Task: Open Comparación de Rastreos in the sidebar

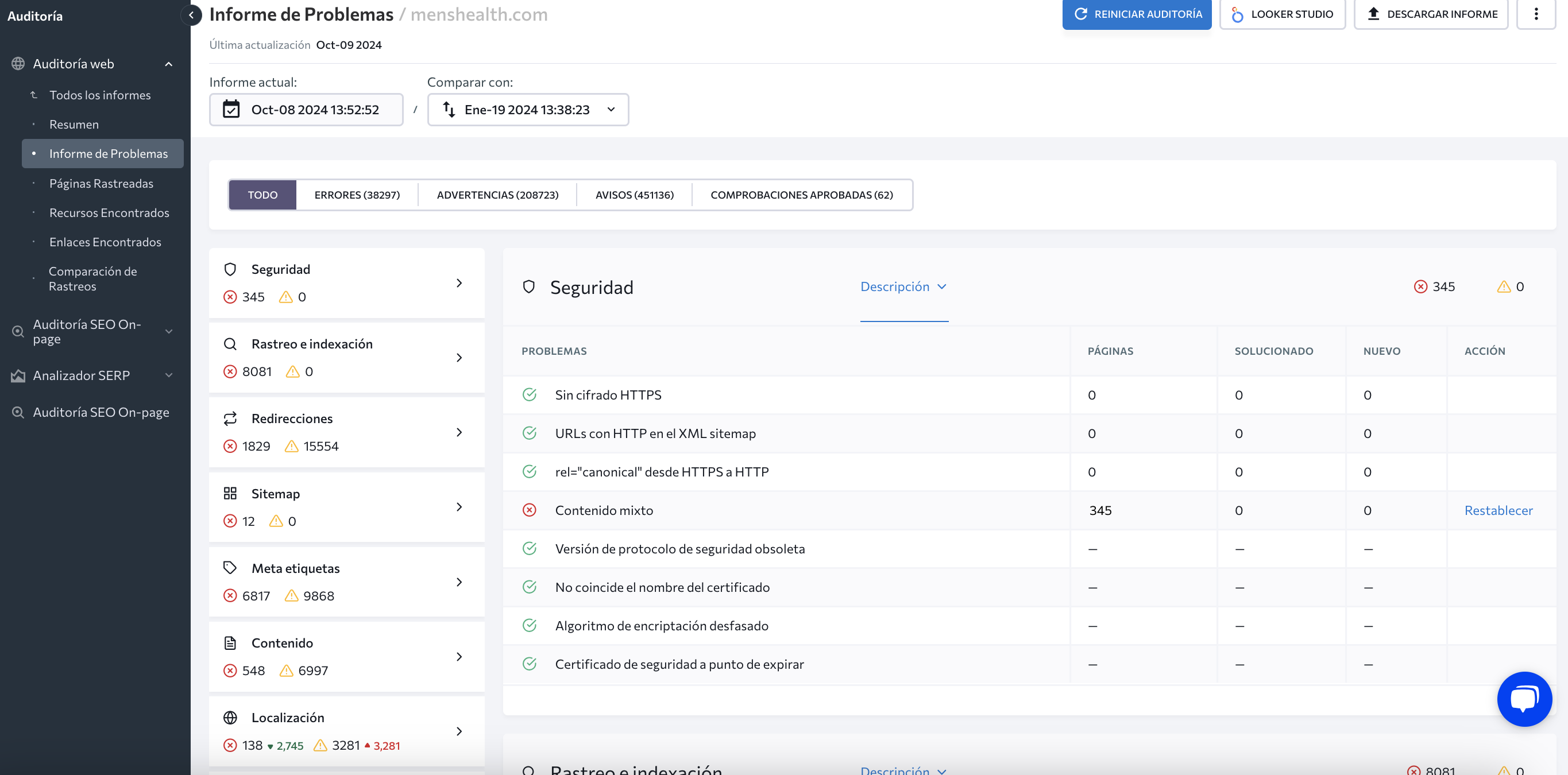Action: 92,278
